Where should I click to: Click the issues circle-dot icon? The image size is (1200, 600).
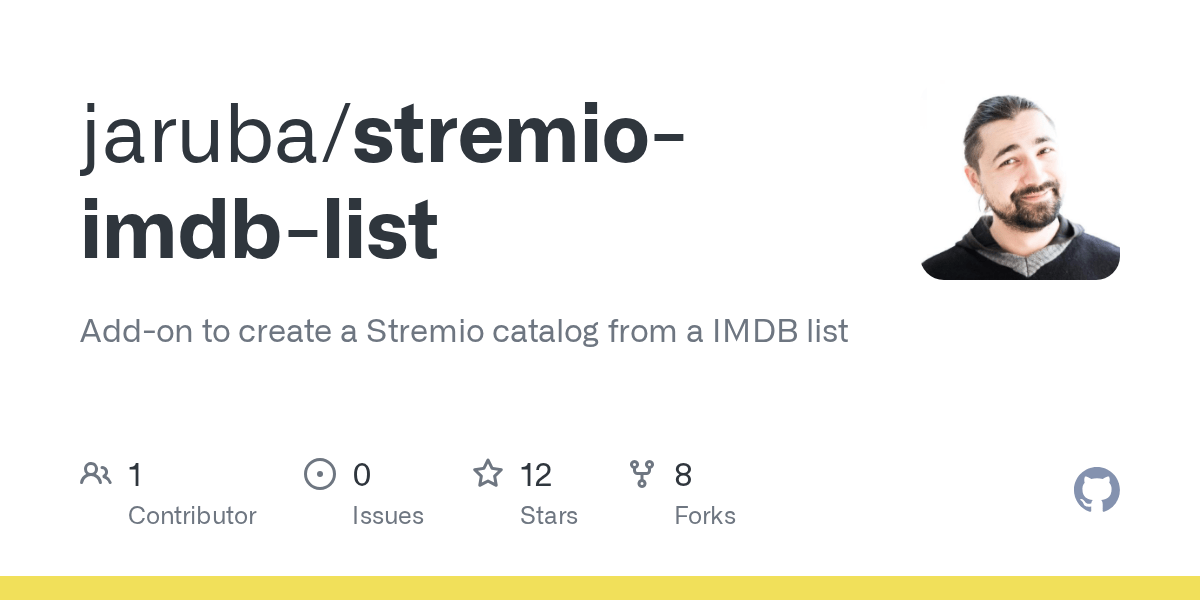tap(320, 474)
